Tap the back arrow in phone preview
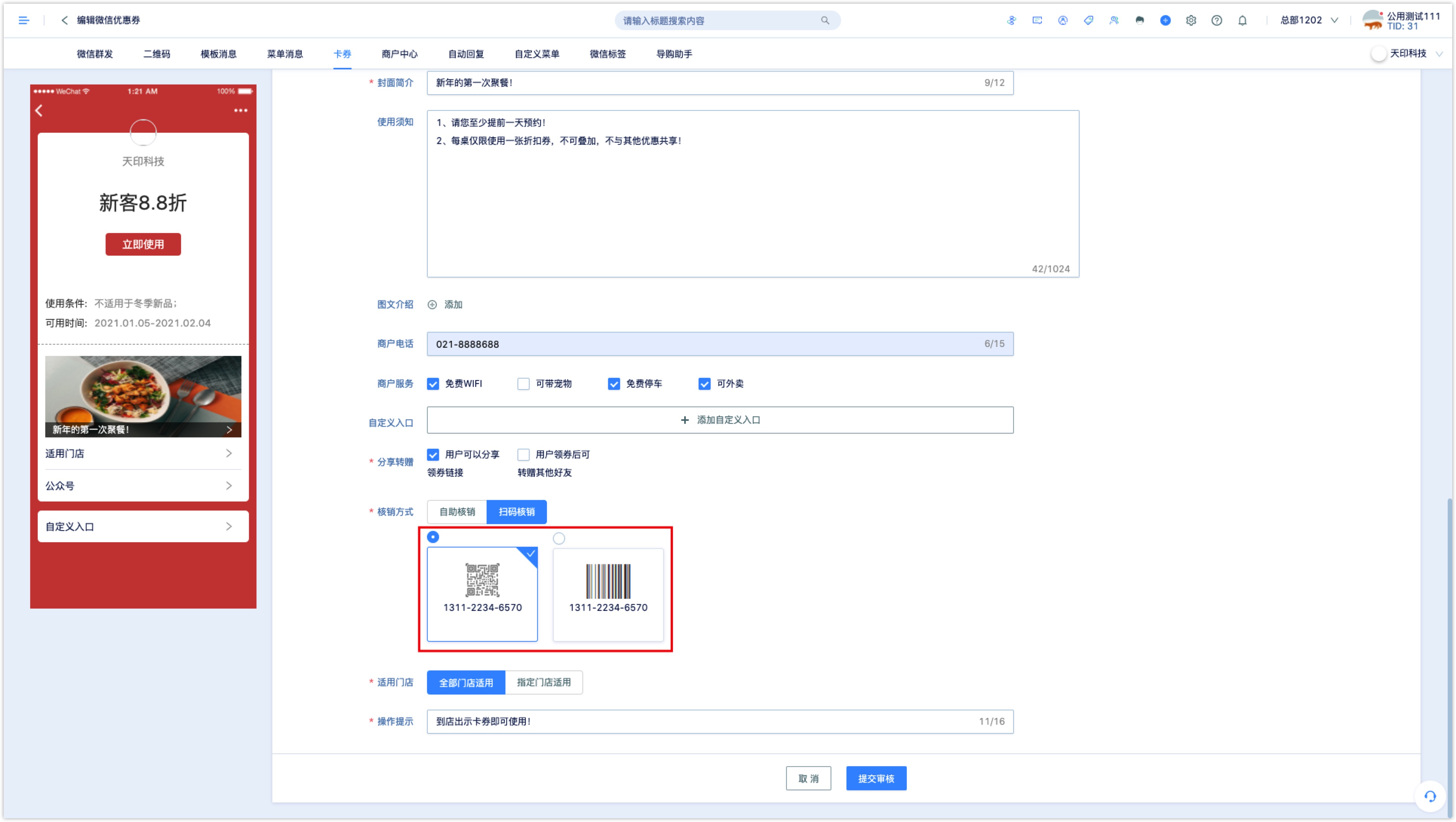This screenshot has height=822, width=1456. (x=39, y=111)
